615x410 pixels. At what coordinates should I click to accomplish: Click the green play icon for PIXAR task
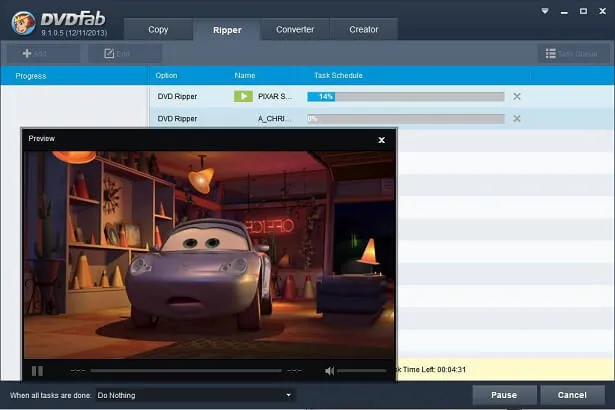tap(243, 96)
